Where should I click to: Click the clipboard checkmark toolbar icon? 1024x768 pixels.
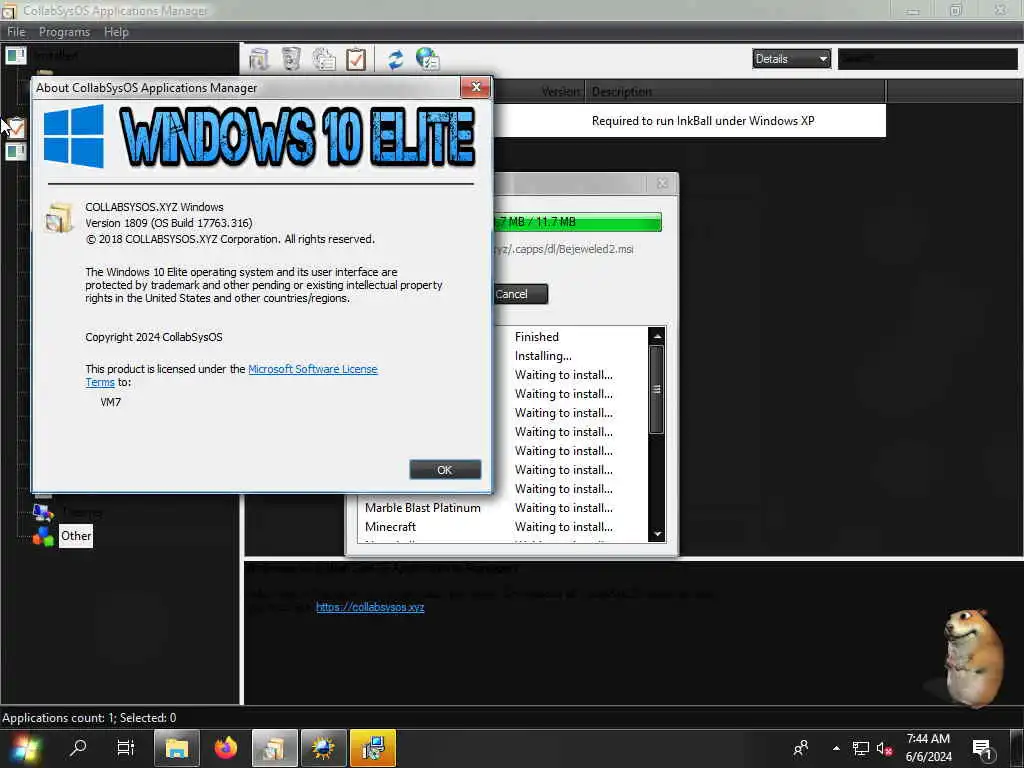356,59
